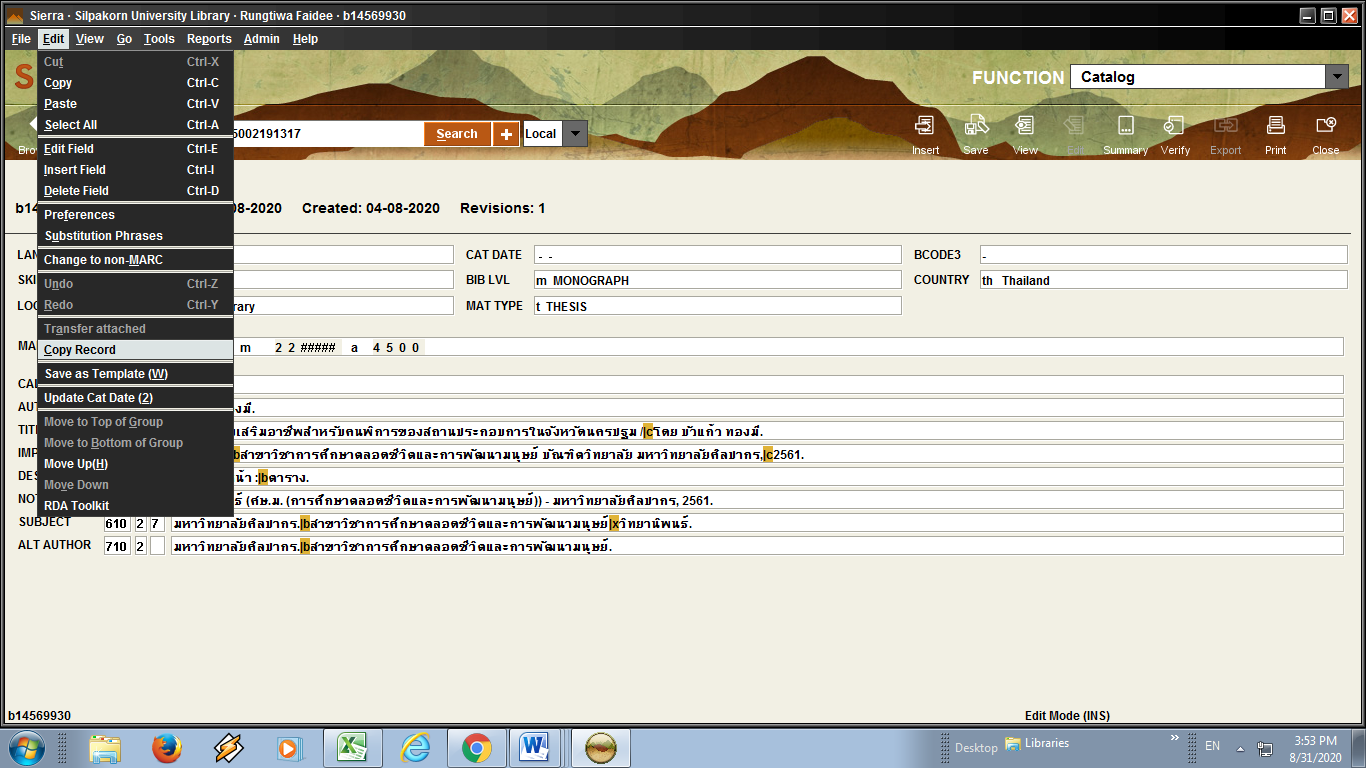Choose Substitution Phrases menu entry
1366x768 pixels.
(135, 236)
